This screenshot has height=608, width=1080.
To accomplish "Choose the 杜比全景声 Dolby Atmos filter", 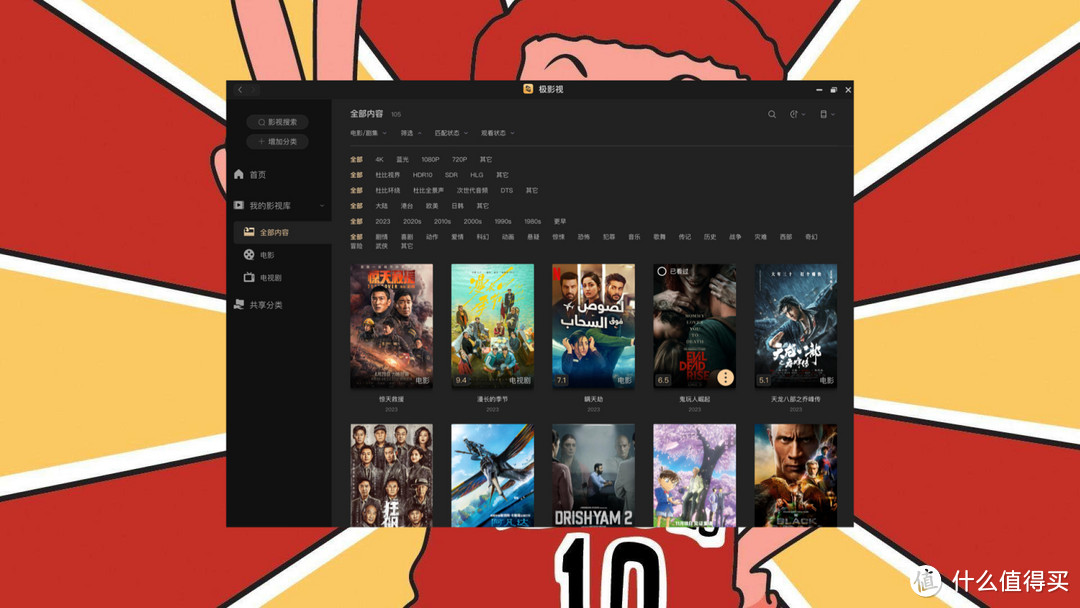I will (428, 191).
